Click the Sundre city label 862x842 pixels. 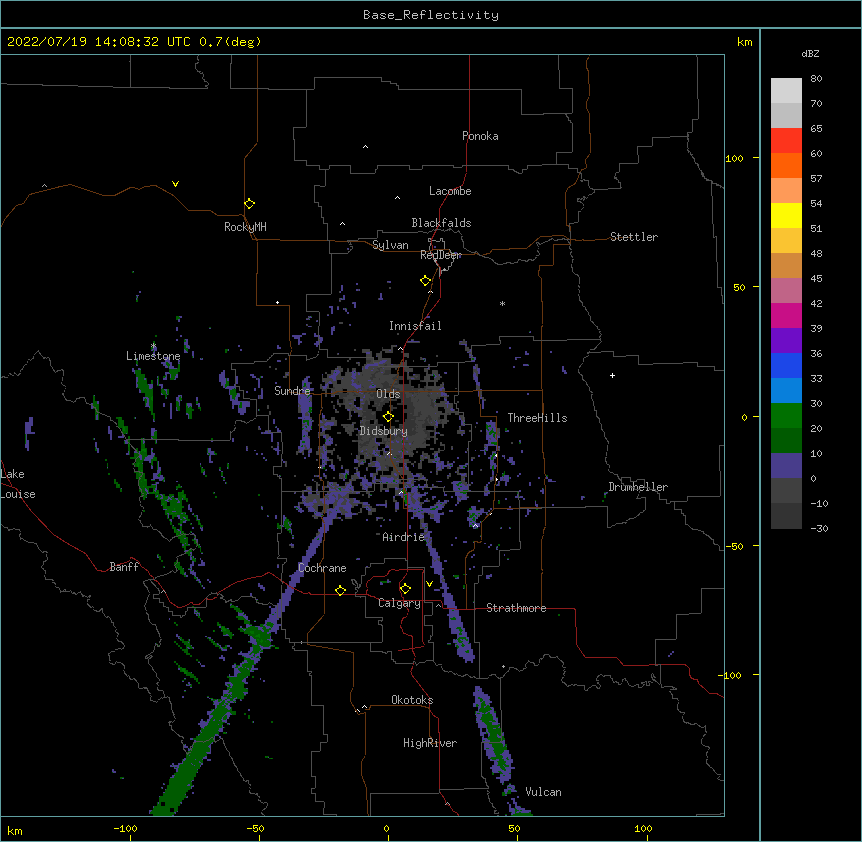tap(292, 391)
